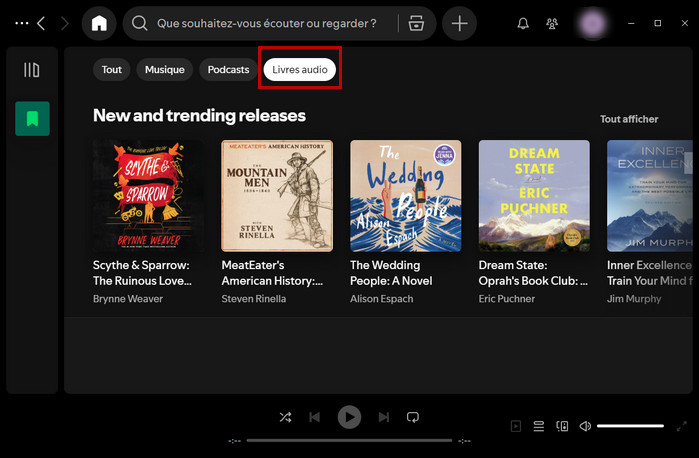This screenshot has width=699, height=458.
Task: Open the Friend Activity icon
Action: click(552, 24)
